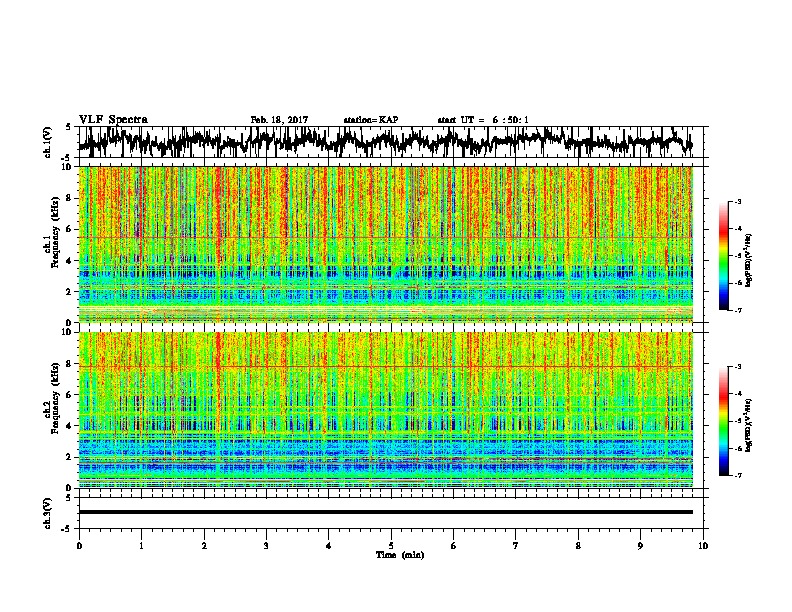Click the "ch.1(V)" axis label

(47, 142)
